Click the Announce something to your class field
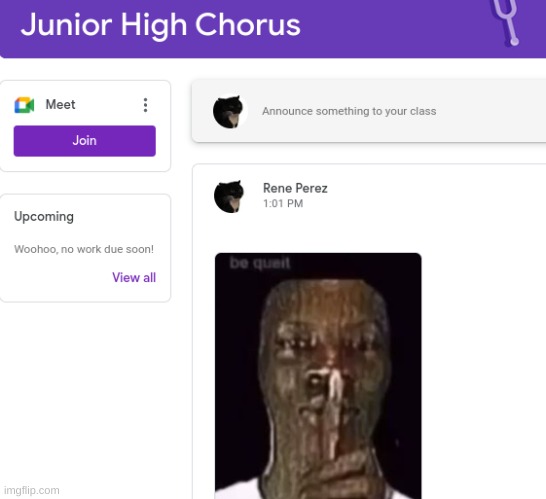 [x=369, y=111]
